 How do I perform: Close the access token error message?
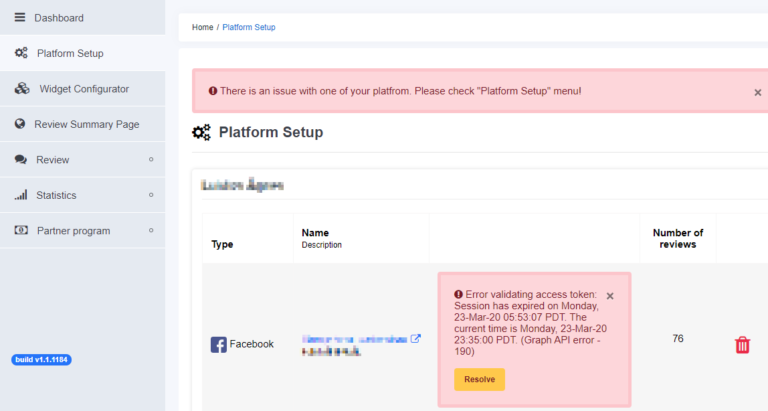tap(610, 296)
